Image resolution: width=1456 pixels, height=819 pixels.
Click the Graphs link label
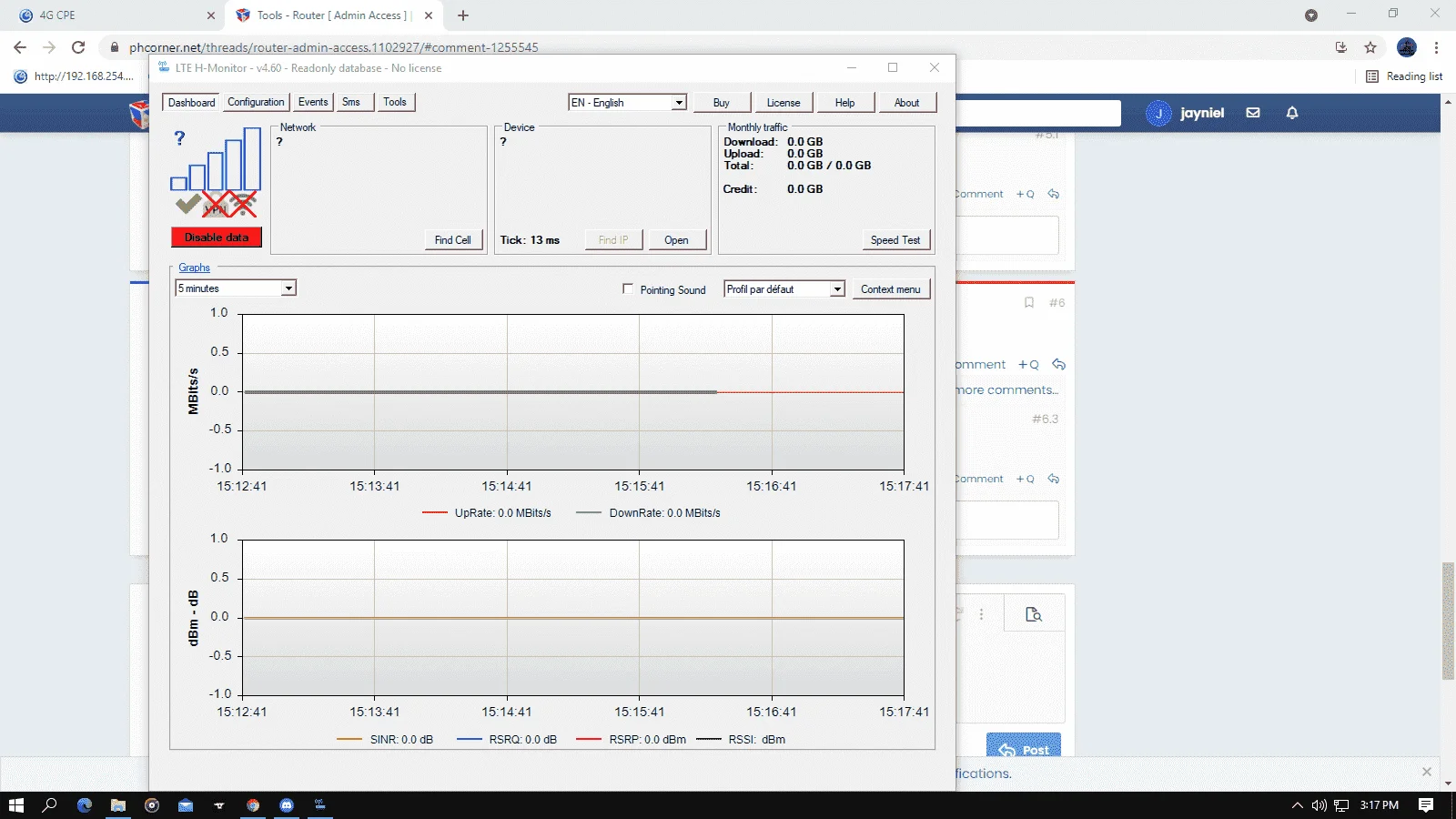pos(194,268)
